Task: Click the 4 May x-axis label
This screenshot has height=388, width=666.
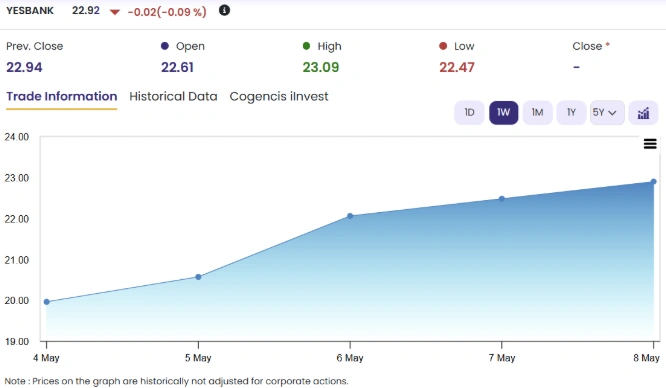Action: click(x=46, y=358)
